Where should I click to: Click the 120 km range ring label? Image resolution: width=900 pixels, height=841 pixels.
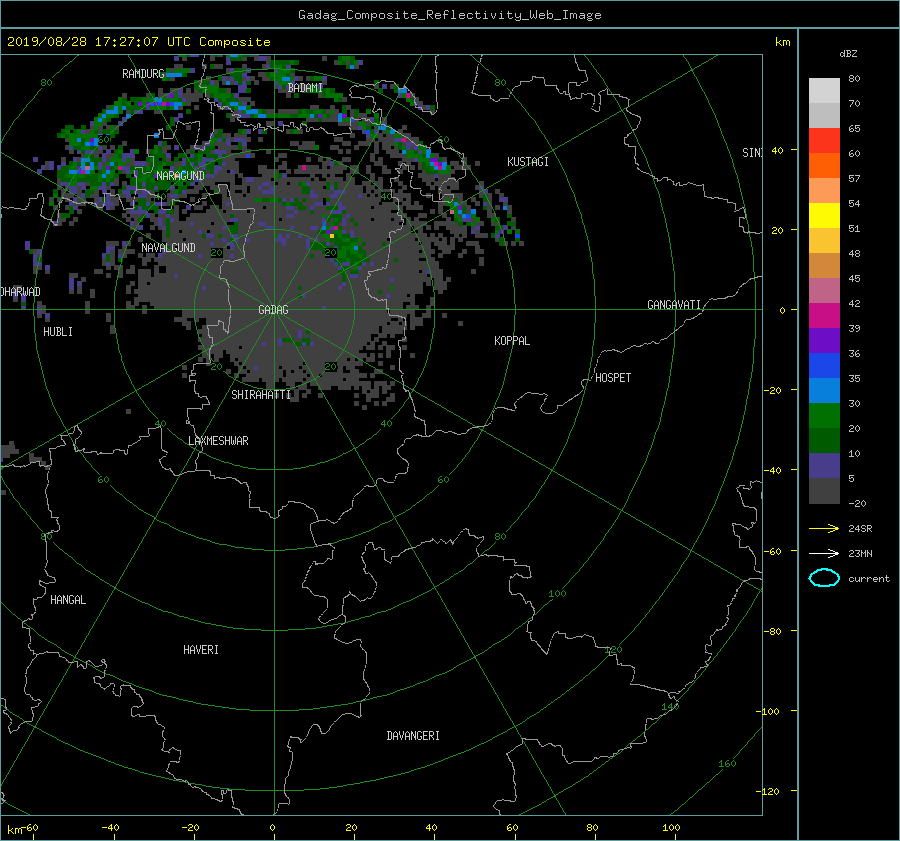click(x=614, y=650)
